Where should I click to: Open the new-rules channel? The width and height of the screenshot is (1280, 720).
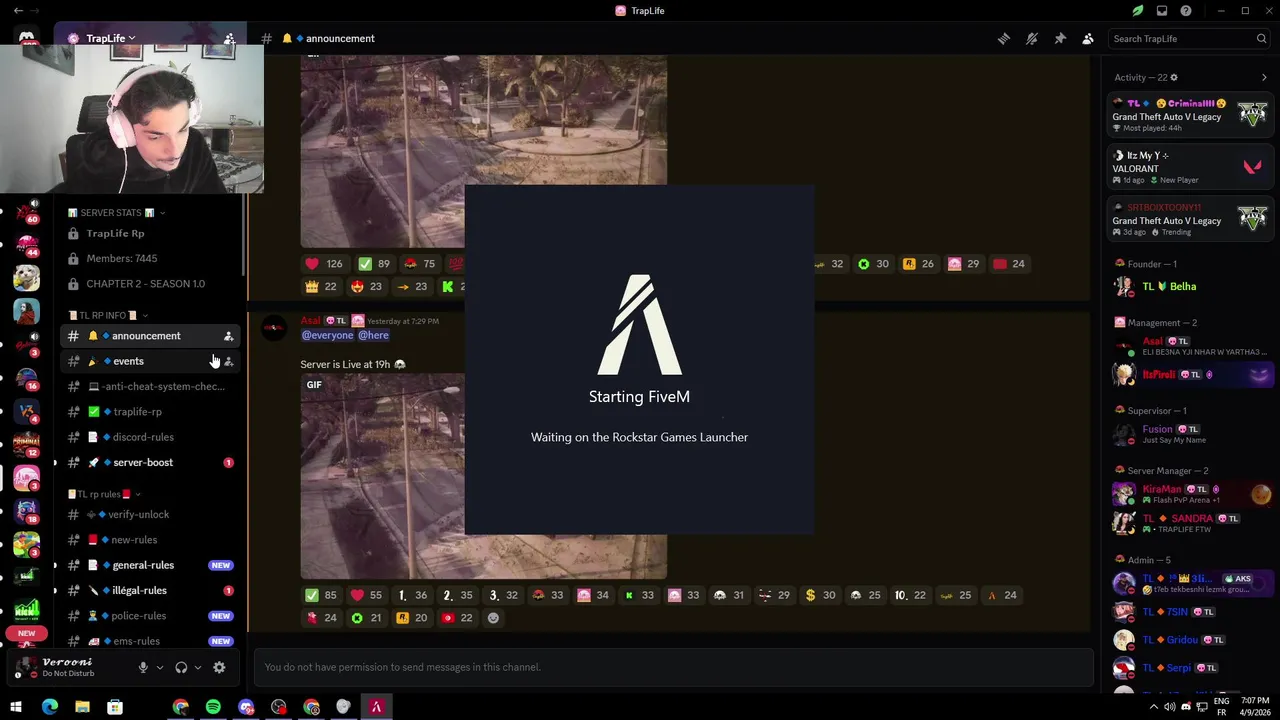pos(149,540)
